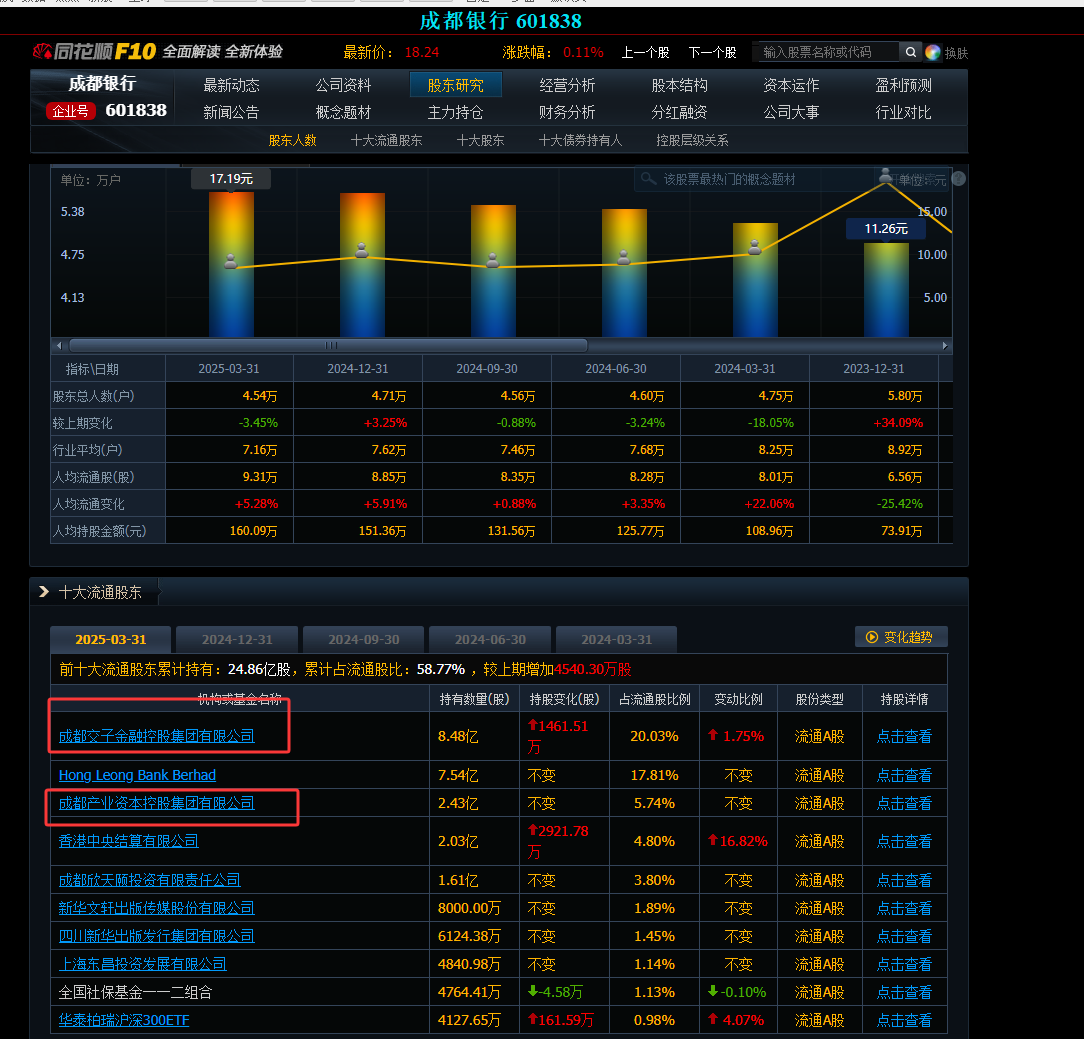Jump to the 十大股东 subsection
The height and width of the screenshot is (1039, 1084).
coord(480,140)
